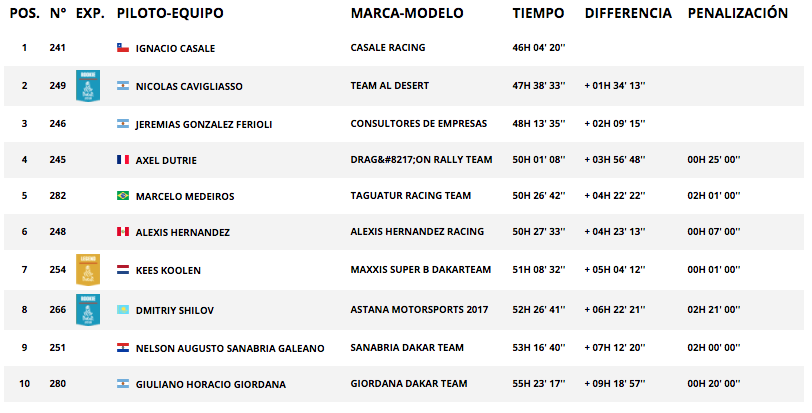
Task: Click the France flag beside Axel Dutrie
Action: tap(123, 159)
